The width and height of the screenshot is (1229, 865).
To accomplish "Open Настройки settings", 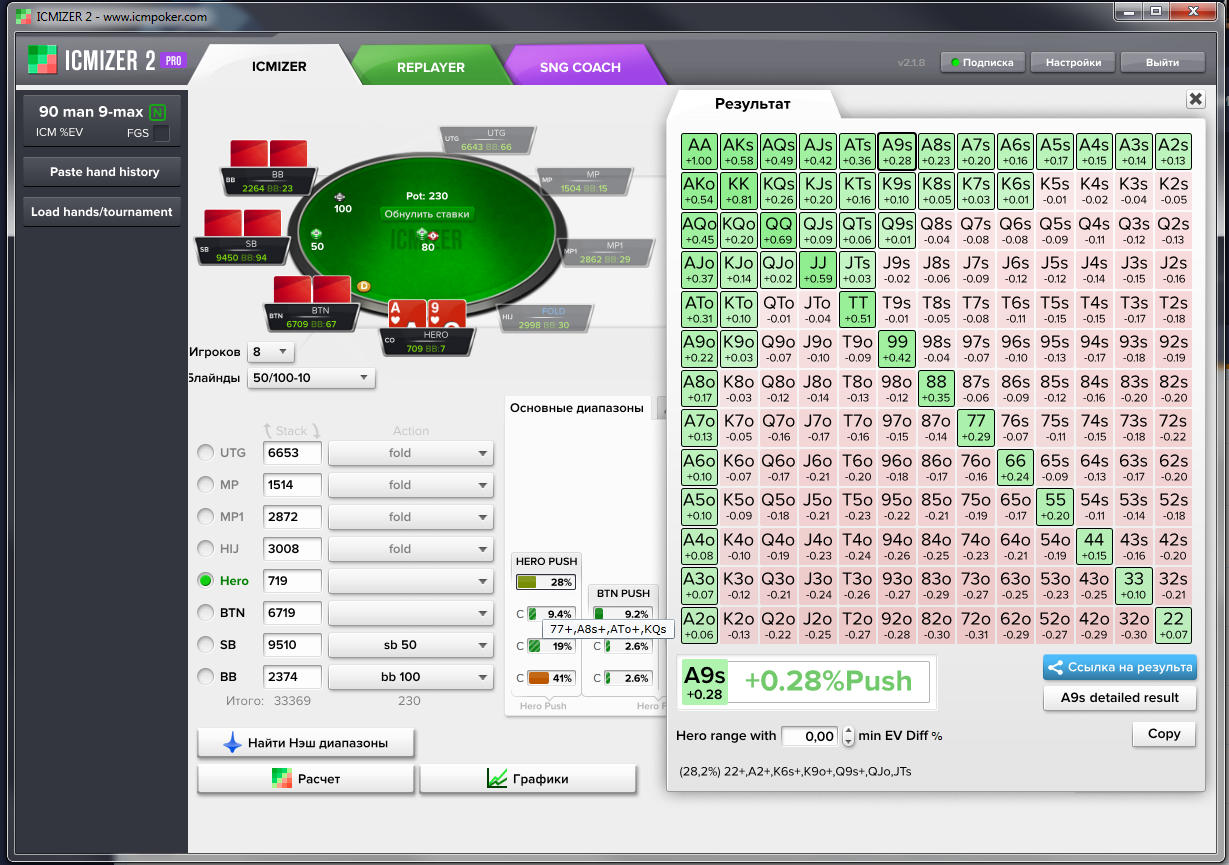I will pyautogui.click(x=1074, y=62).
